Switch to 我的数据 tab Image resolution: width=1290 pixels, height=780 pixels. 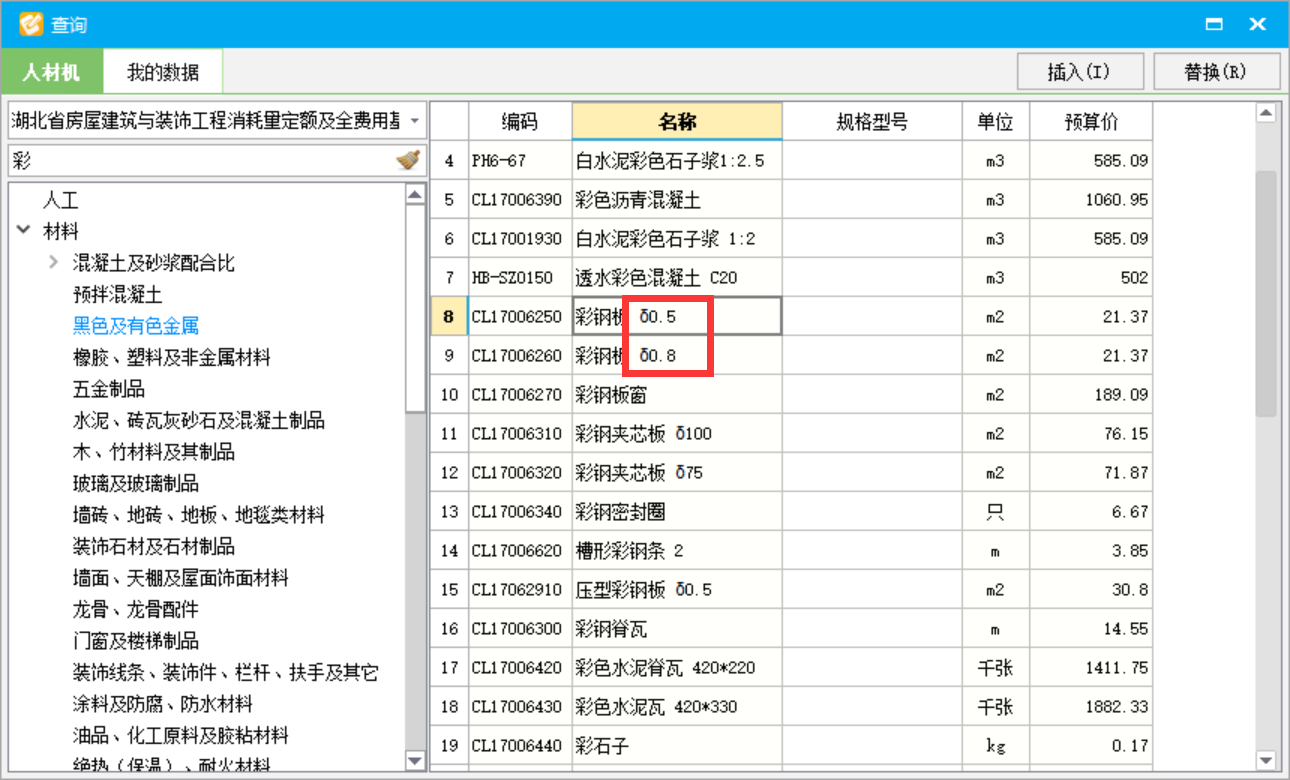click(x=163, y=72)
